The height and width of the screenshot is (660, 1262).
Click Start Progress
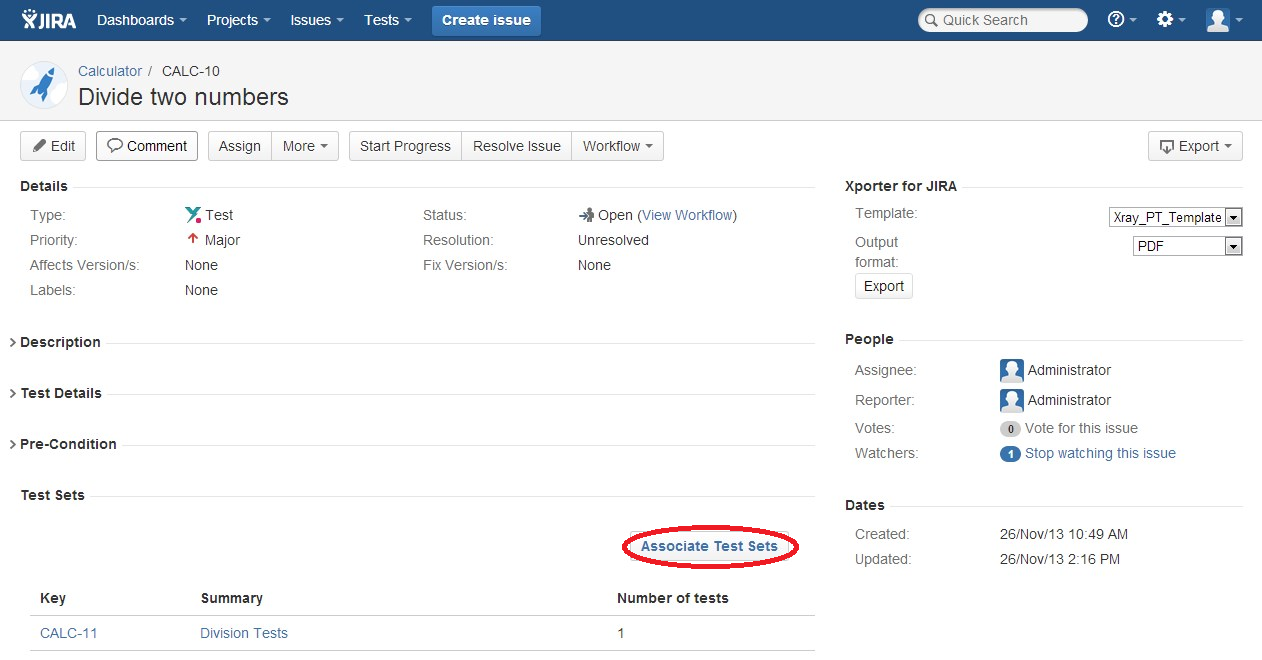pyautogui.click(x=405, y=146)
